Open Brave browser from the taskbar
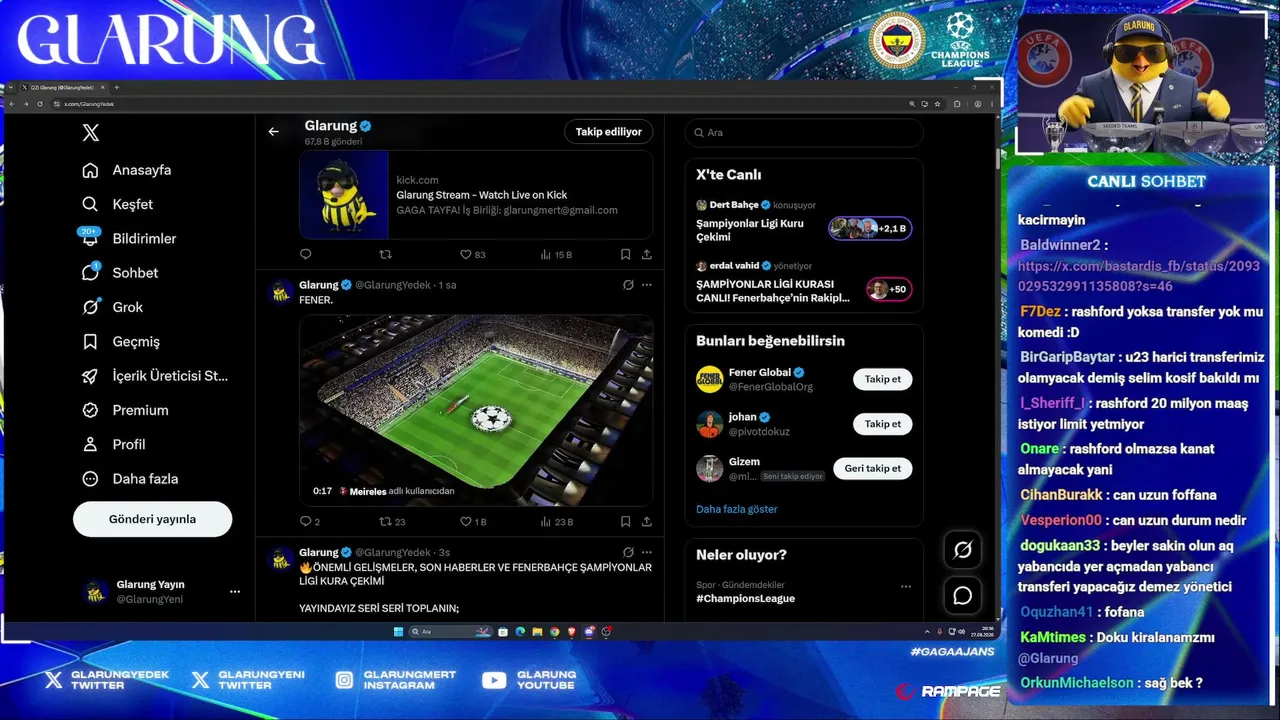The height and width of the screenshot is (720, 1280). tap(572, 632)
